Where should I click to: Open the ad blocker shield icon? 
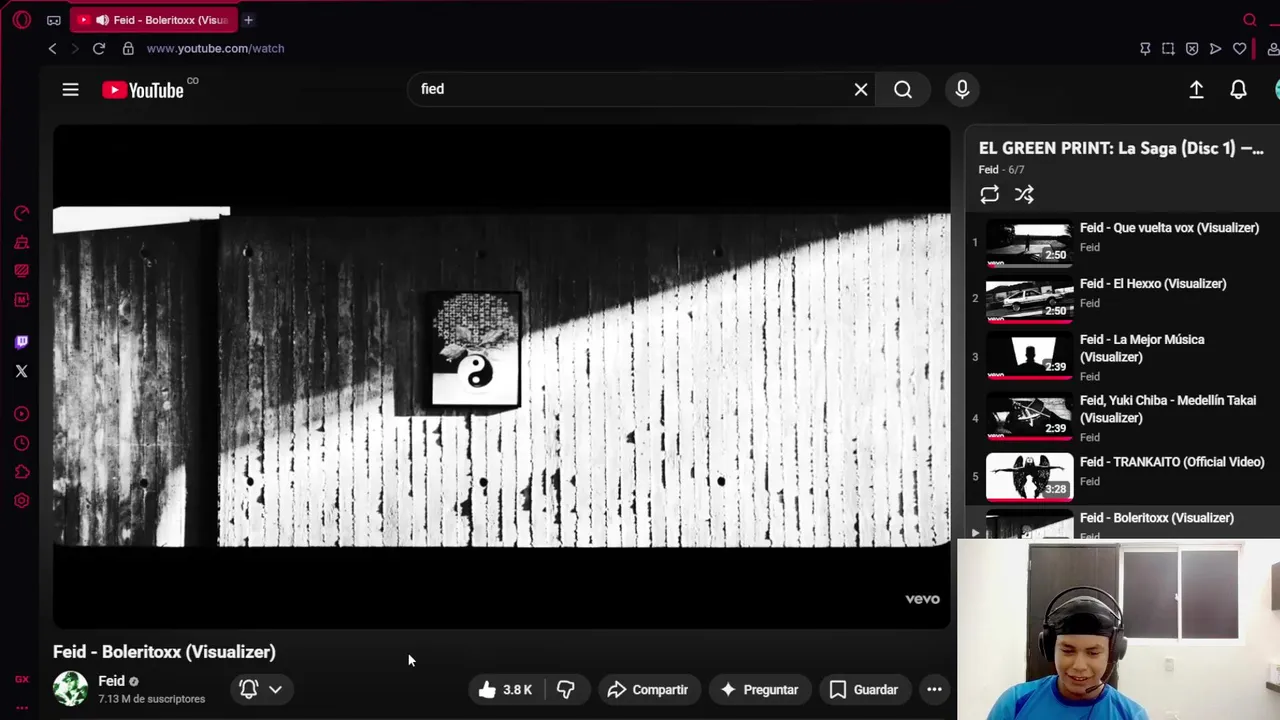click(1192, 48)
